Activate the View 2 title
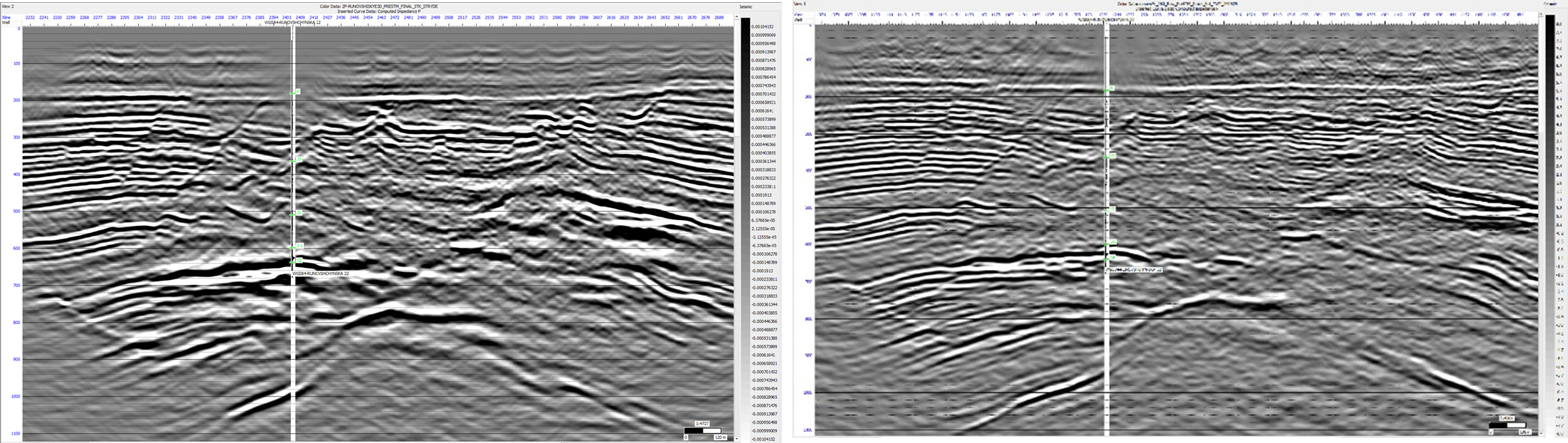Viewport: 1568px width, 443px height. pos(8,6)
